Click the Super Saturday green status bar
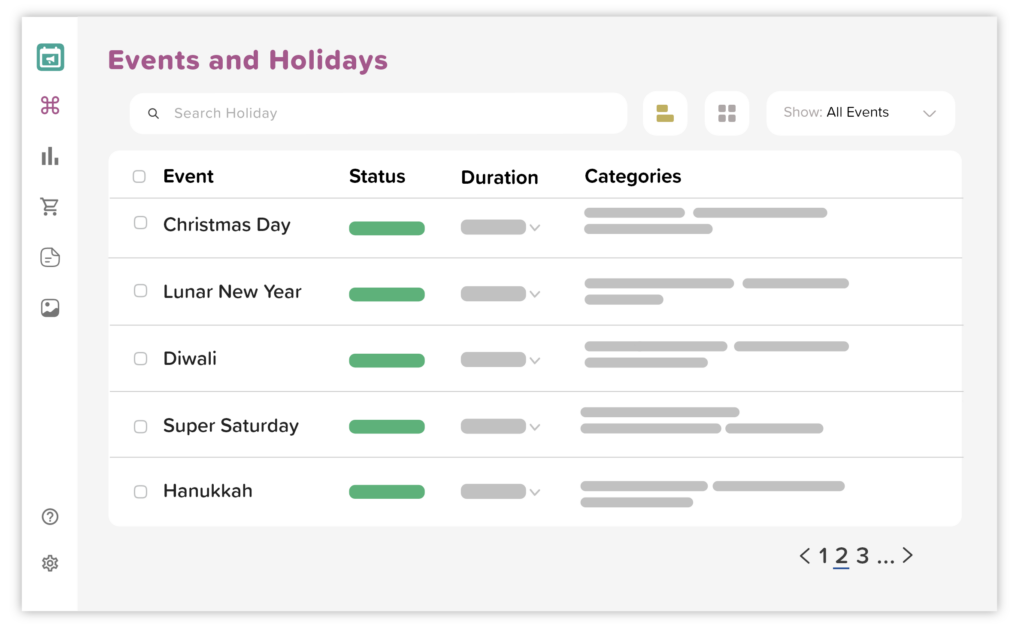The width and height of the screenshot is (1024, 637). click(x=387, y=427)
